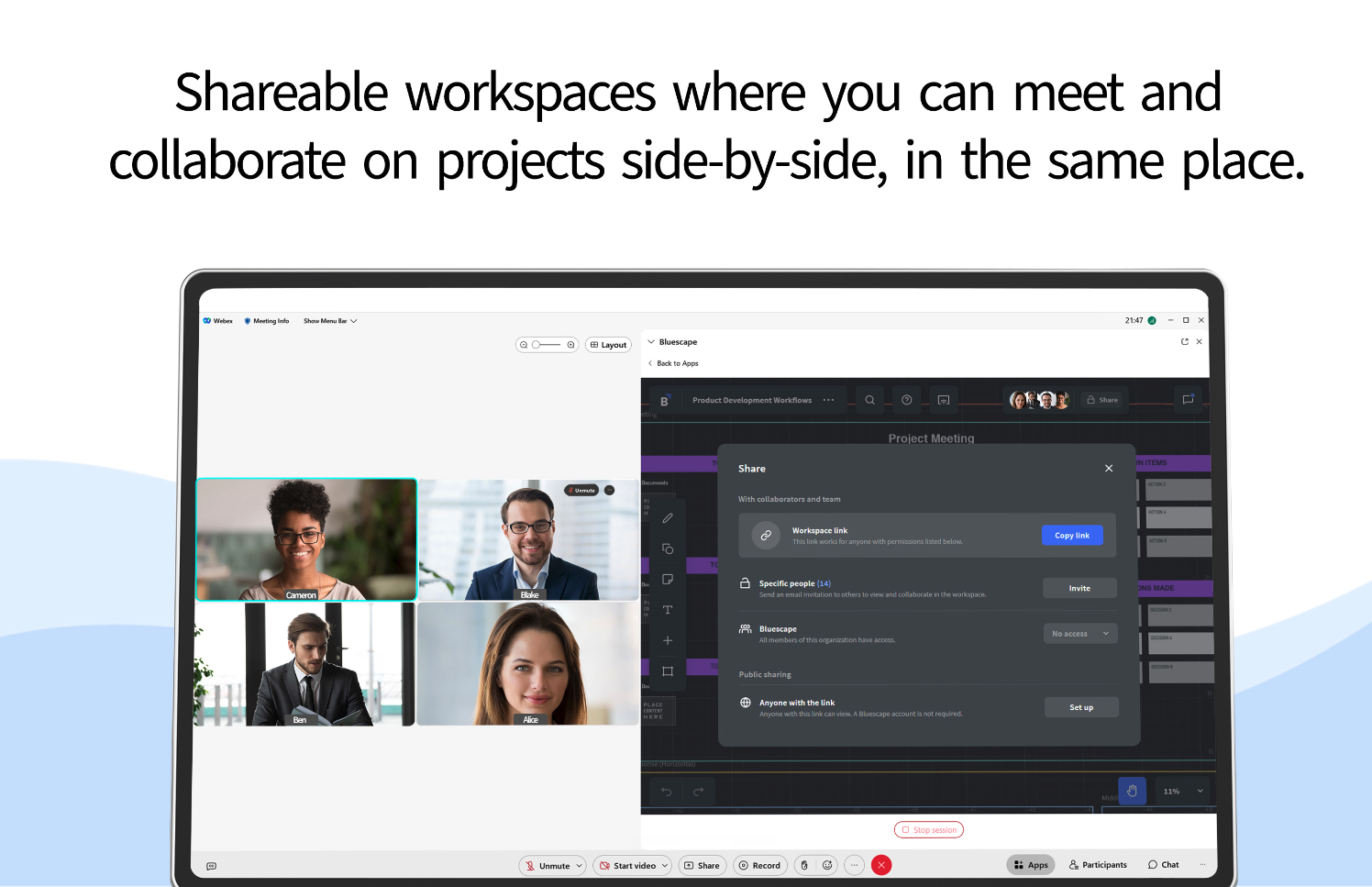Click the green status indicator near 21:47
1372x887 pixels.
coord(1152,320)
